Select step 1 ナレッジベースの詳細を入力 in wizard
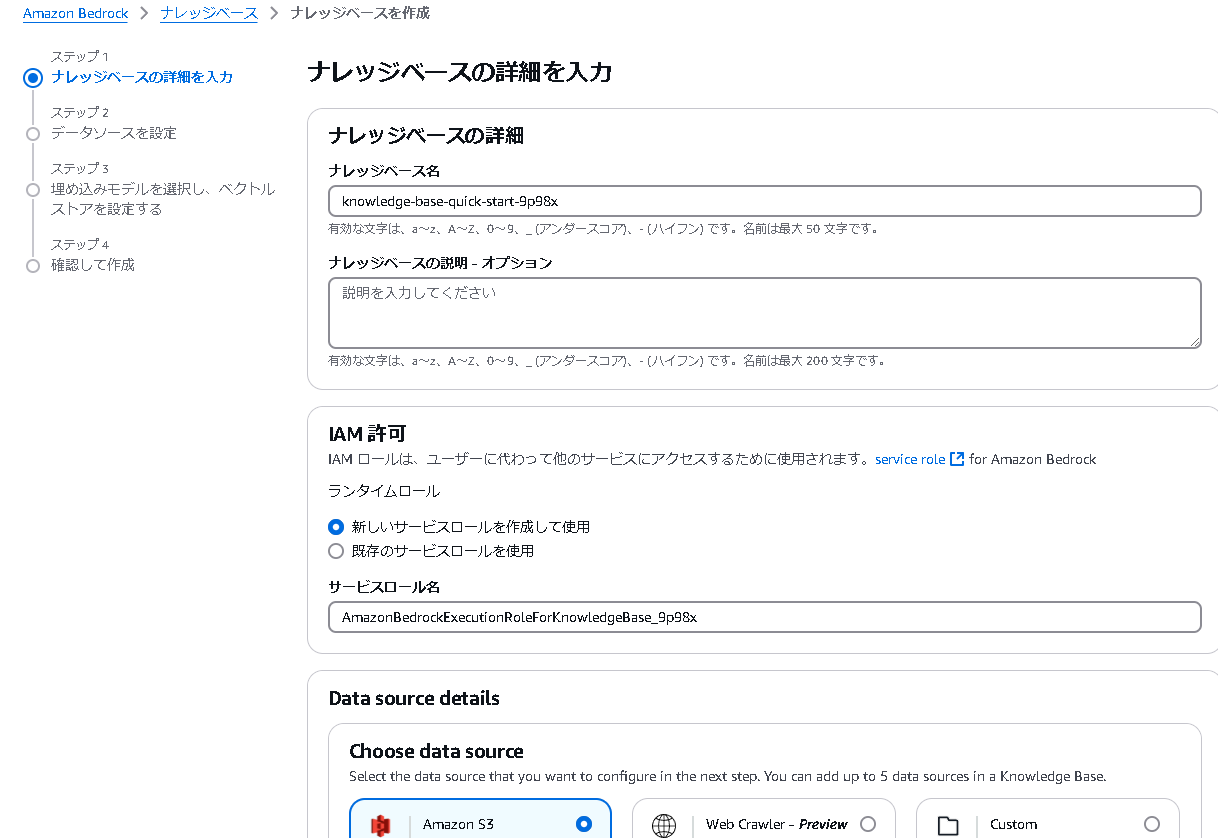1218x838 pixels. [142, 77]
